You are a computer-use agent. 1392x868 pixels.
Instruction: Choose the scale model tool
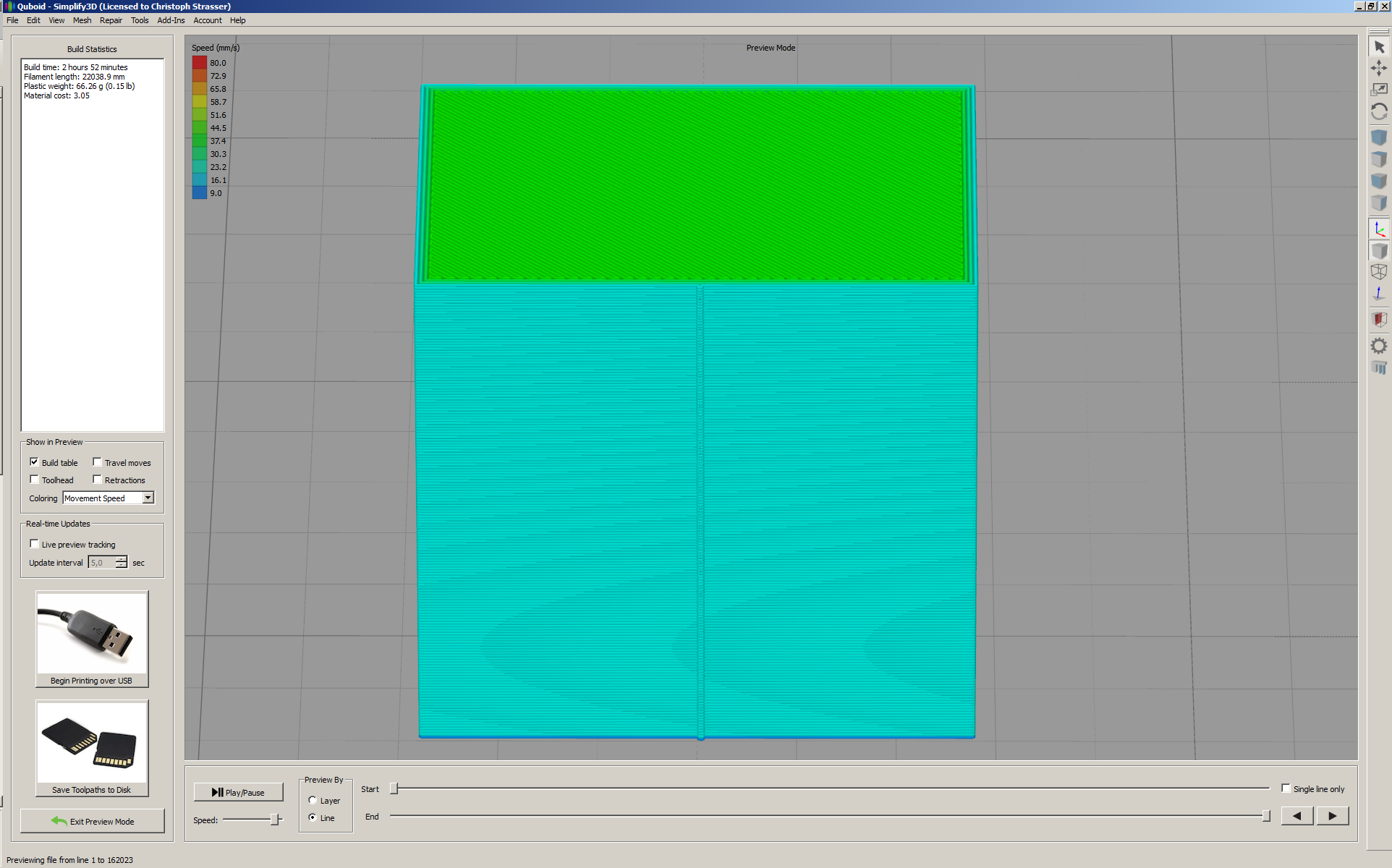click(1379, 90)
